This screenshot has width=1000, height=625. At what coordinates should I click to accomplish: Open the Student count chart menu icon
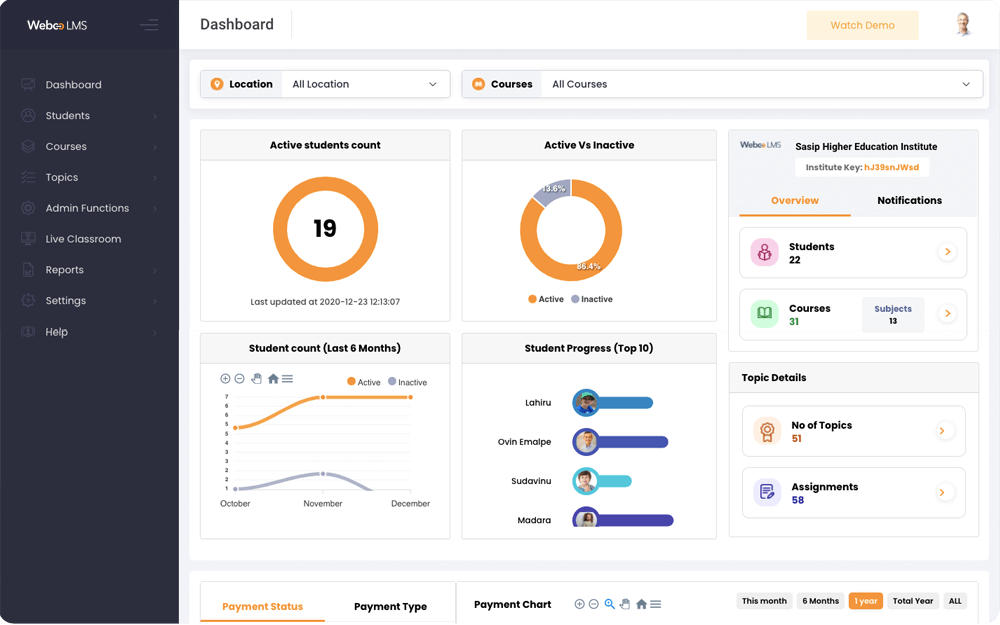coord(288,379)
